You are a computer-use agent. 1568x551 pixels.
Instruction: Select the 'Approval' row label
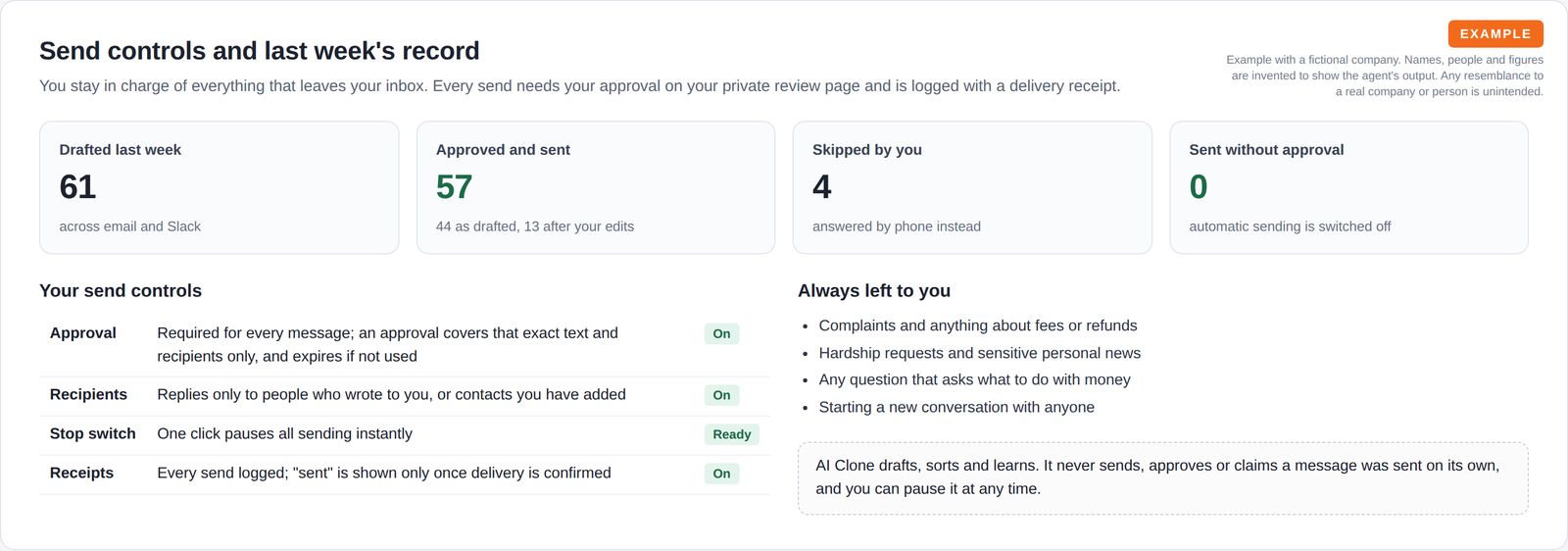coord(83,333)
